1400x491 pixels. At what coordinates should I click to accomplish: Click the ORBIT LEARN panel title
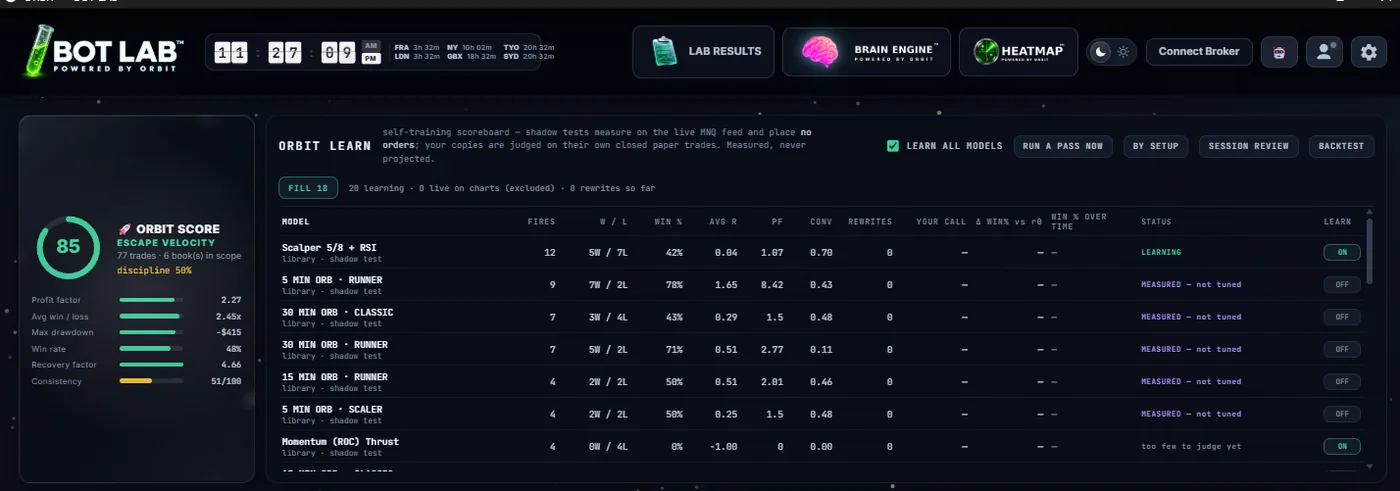pos(325,146)
